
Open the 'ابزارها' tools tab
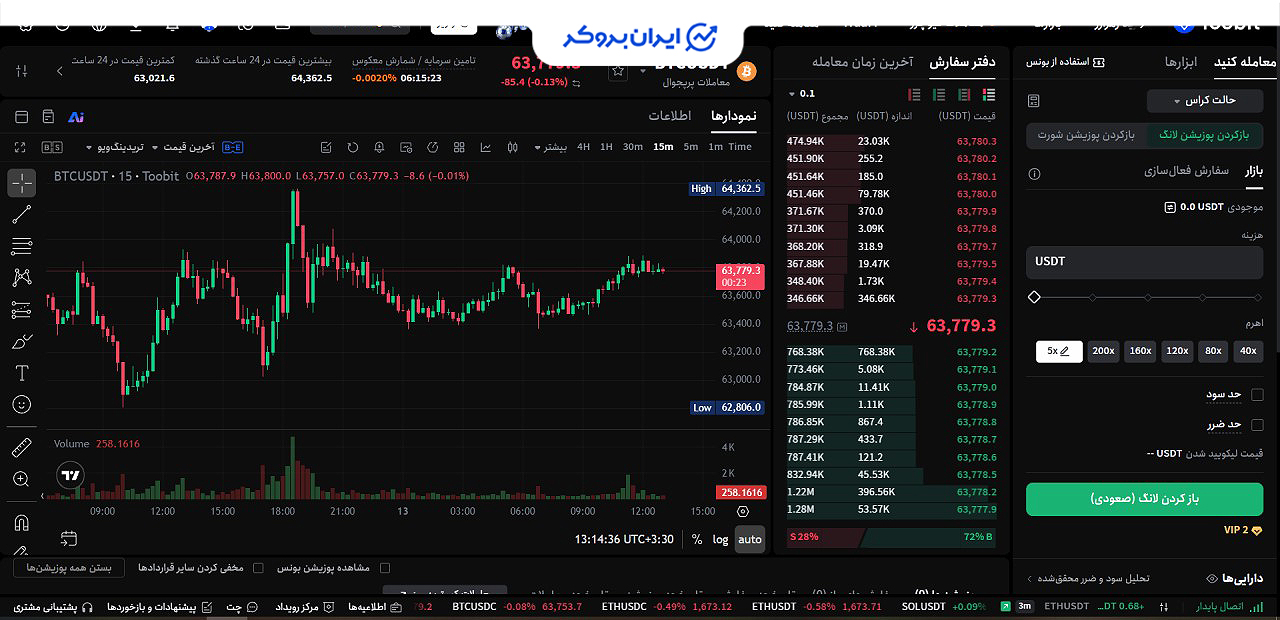1181,62
